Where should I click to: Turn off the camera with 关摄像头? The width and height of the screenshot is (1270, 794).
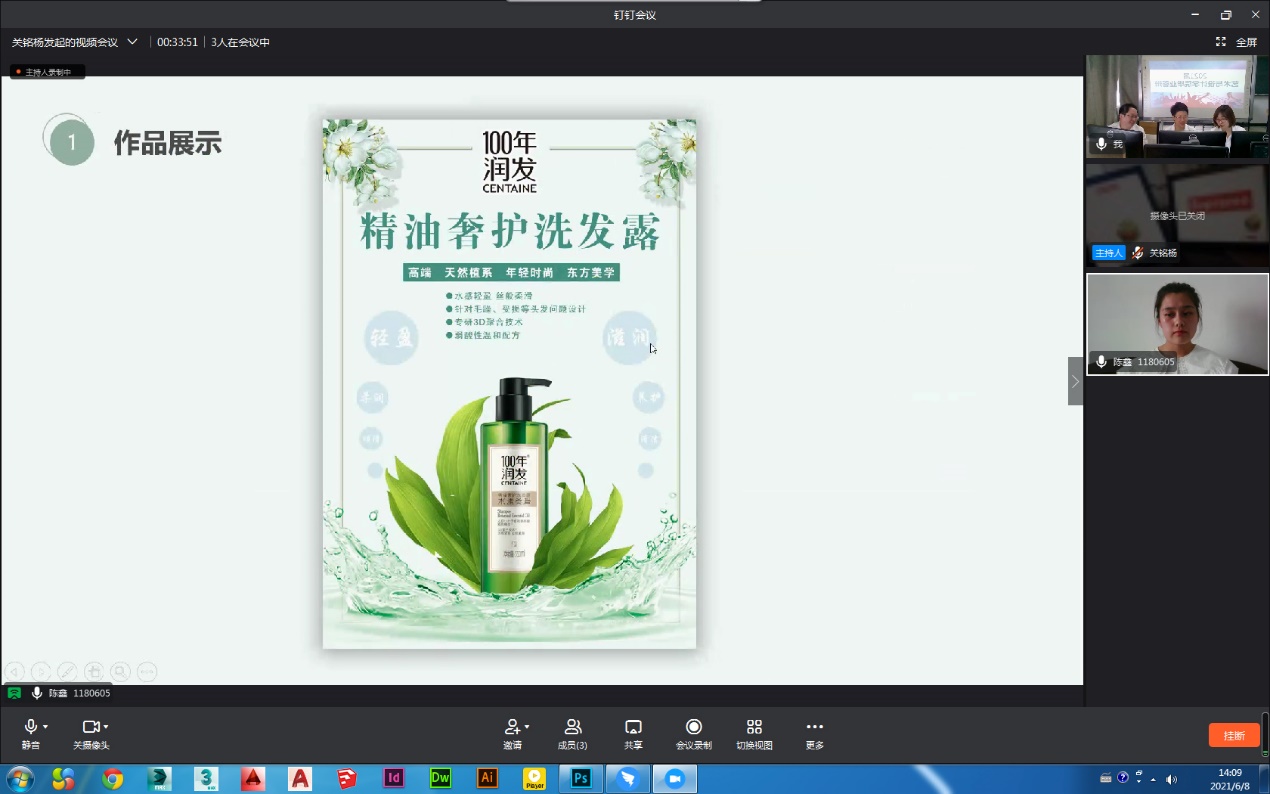click(91, 734)
